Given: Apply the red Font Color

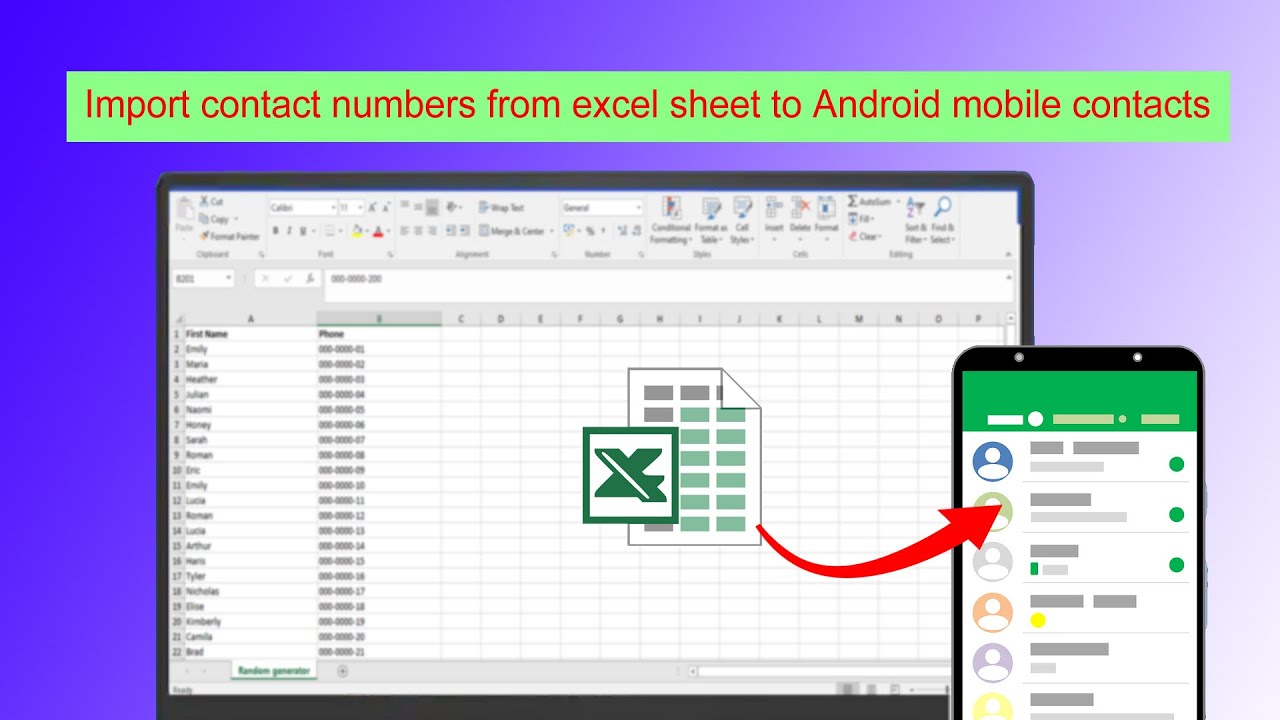Looking at the screenshot, I should (x=377, y=231).
